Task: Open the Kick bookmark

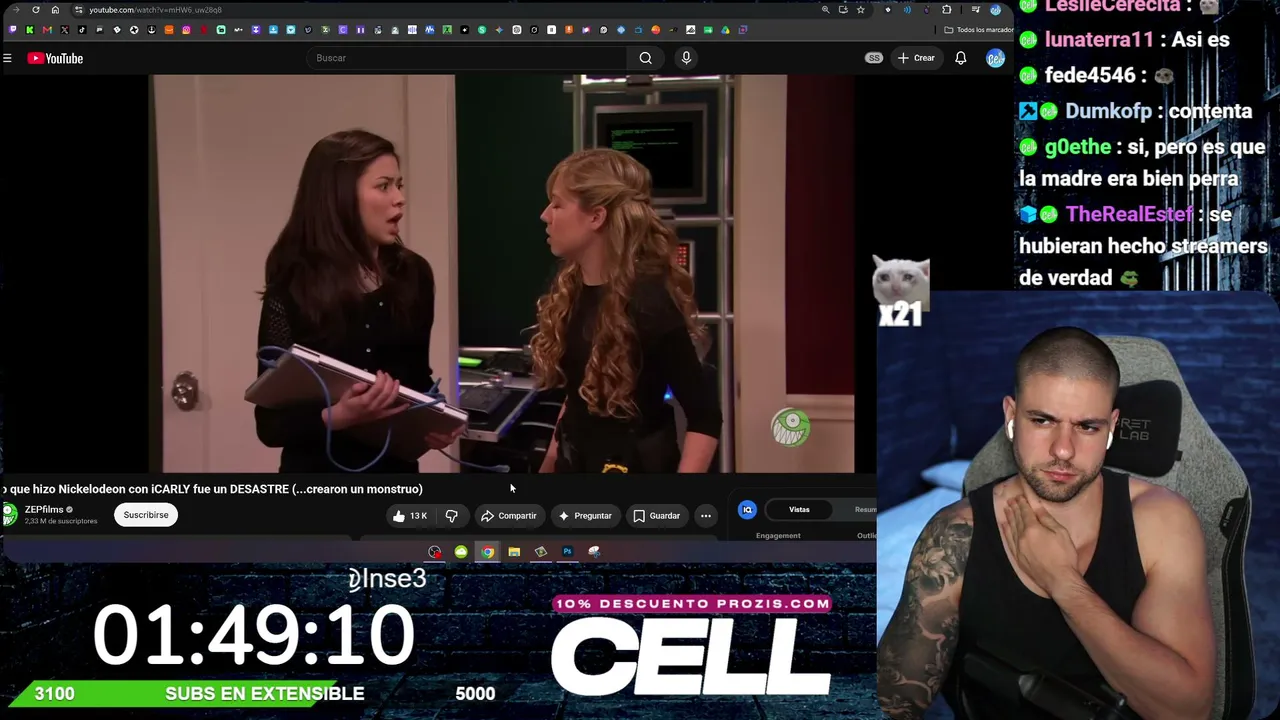Action: tap(29, 30)
